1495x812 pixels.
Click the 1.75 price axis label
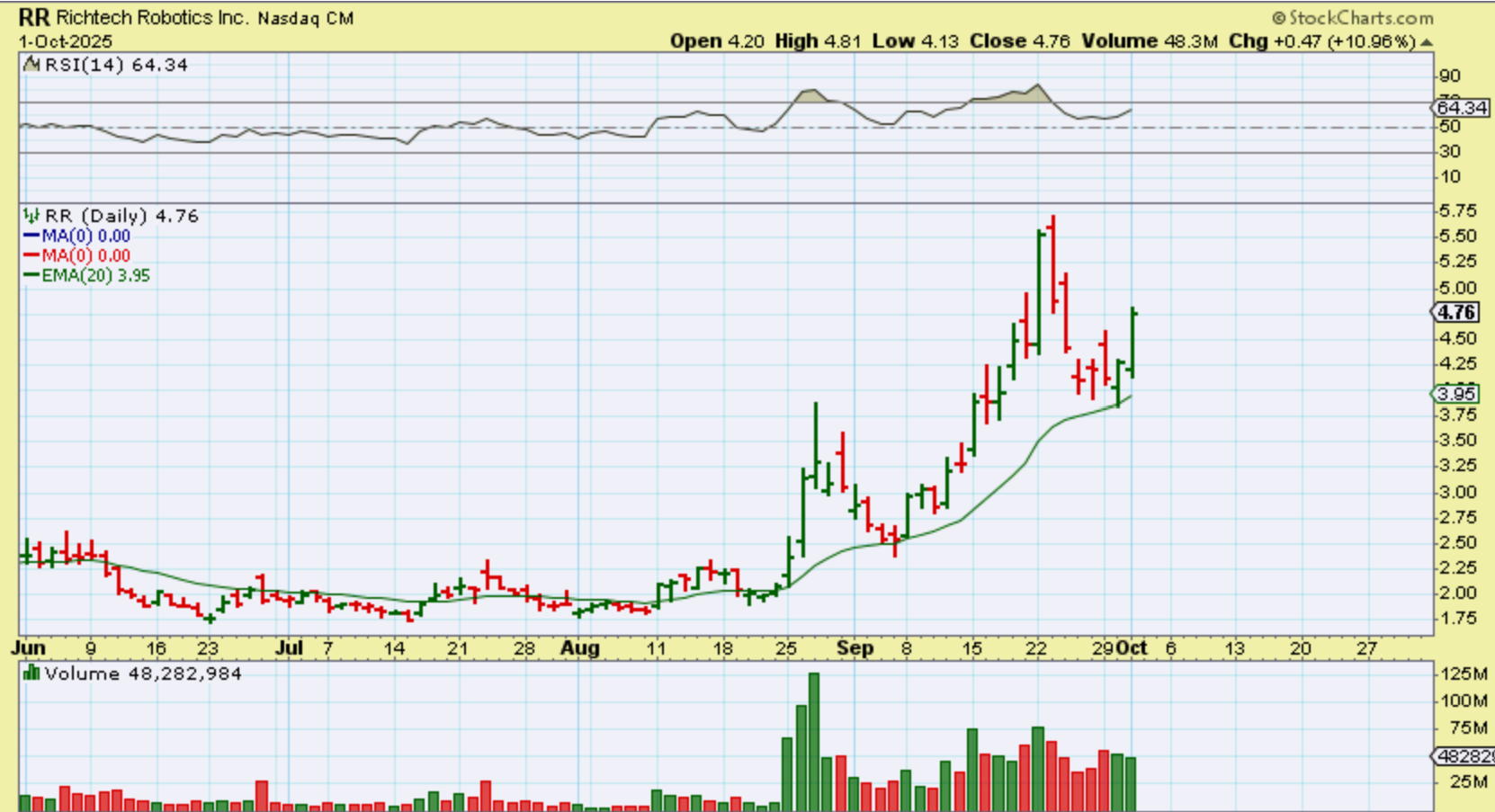click(1457, 619)
